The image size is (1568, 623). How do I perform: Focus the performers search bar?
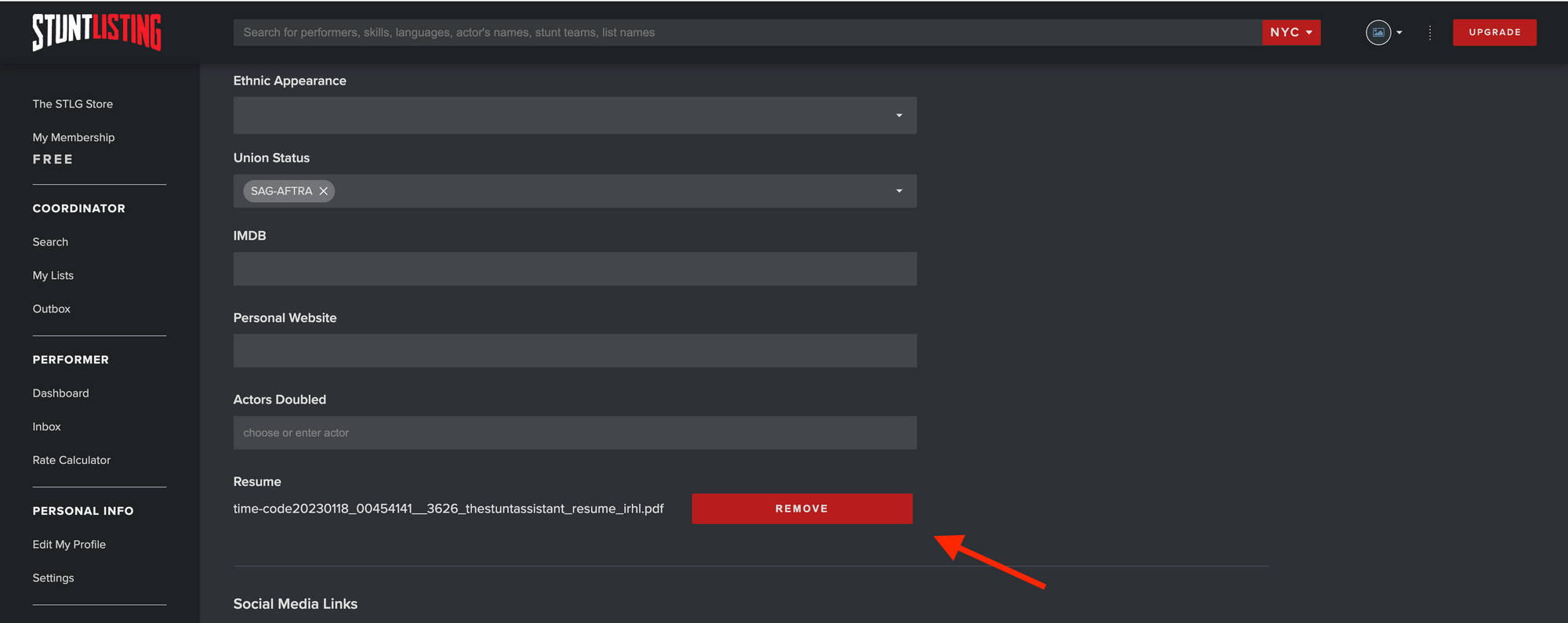pyautogui.click(x=747, y=32)
